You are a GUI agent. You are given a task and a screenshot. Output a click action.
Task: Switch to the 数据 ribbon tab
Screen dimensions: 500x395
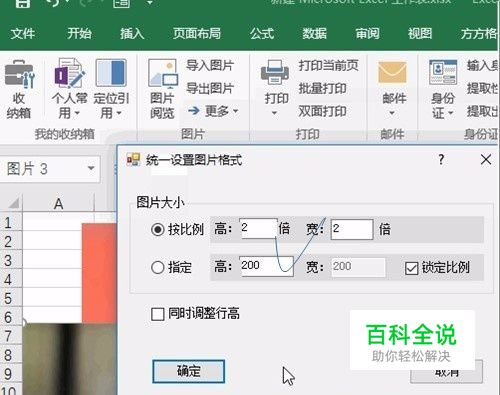pos(314,33)
